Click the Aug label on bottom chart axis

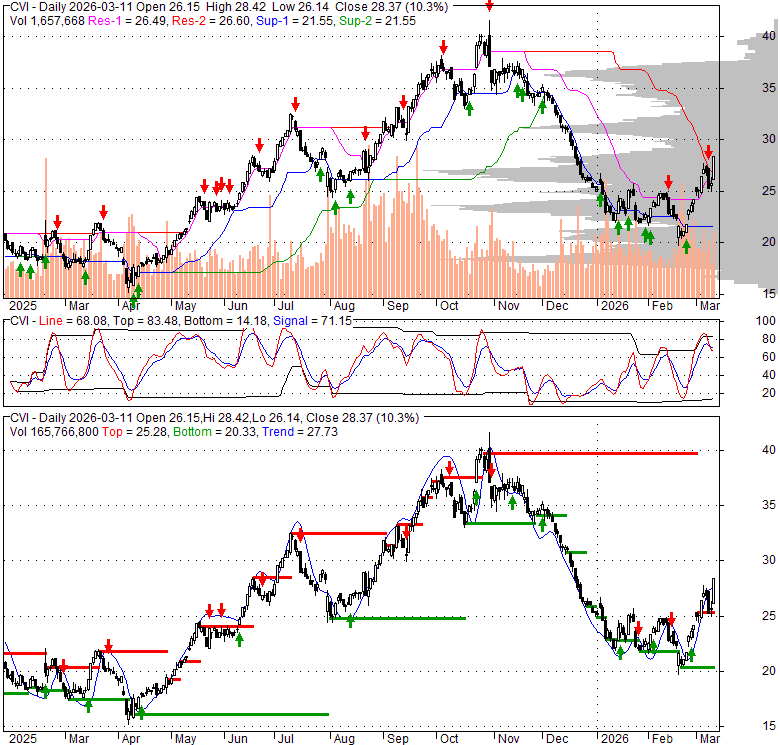[x=344, y=739]
